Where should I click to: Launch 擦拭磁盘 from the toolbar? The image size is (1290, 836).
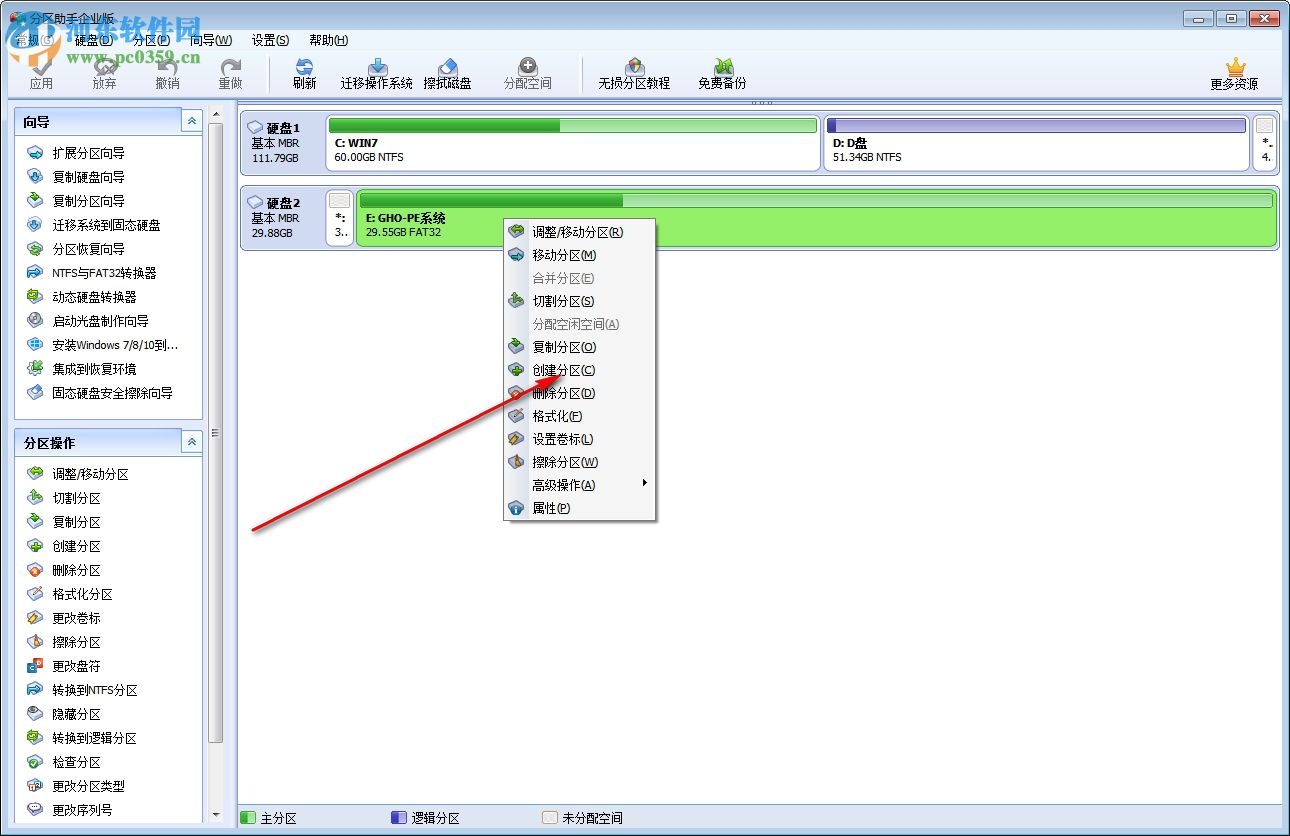click(x=448, y=74)
